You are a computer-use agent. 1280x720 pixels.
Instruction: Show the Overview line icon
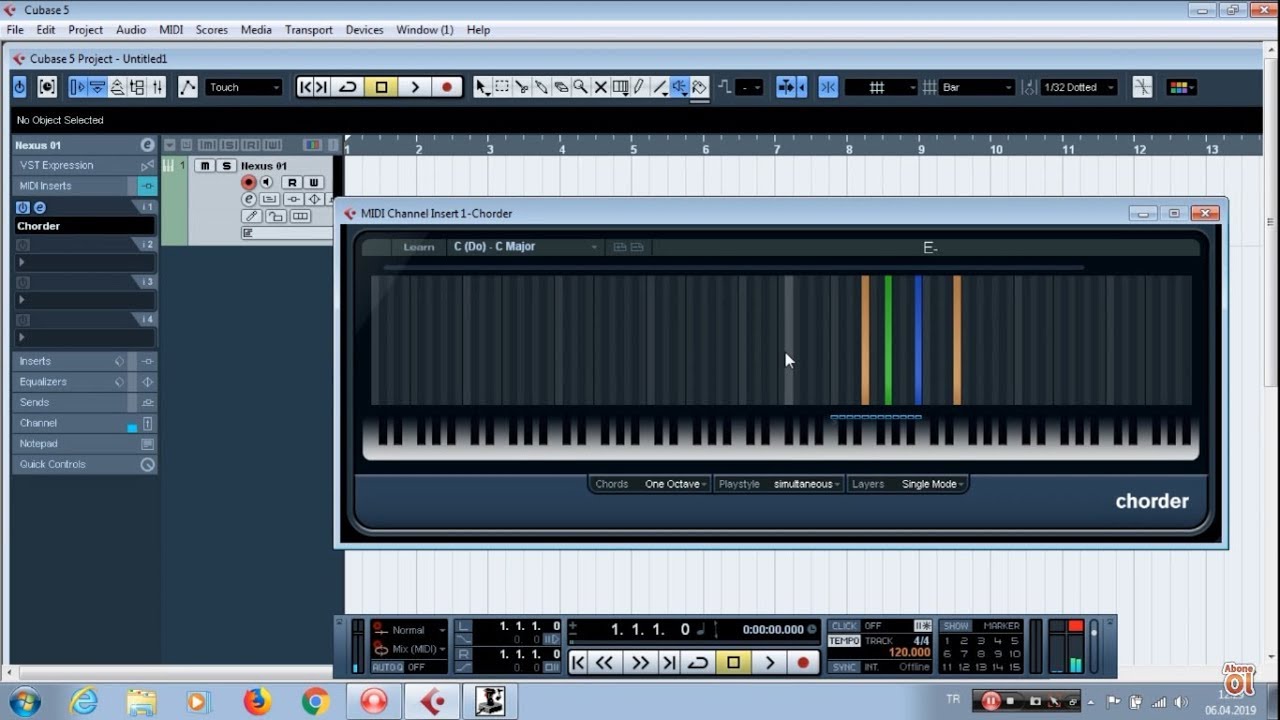click(117, 87)
